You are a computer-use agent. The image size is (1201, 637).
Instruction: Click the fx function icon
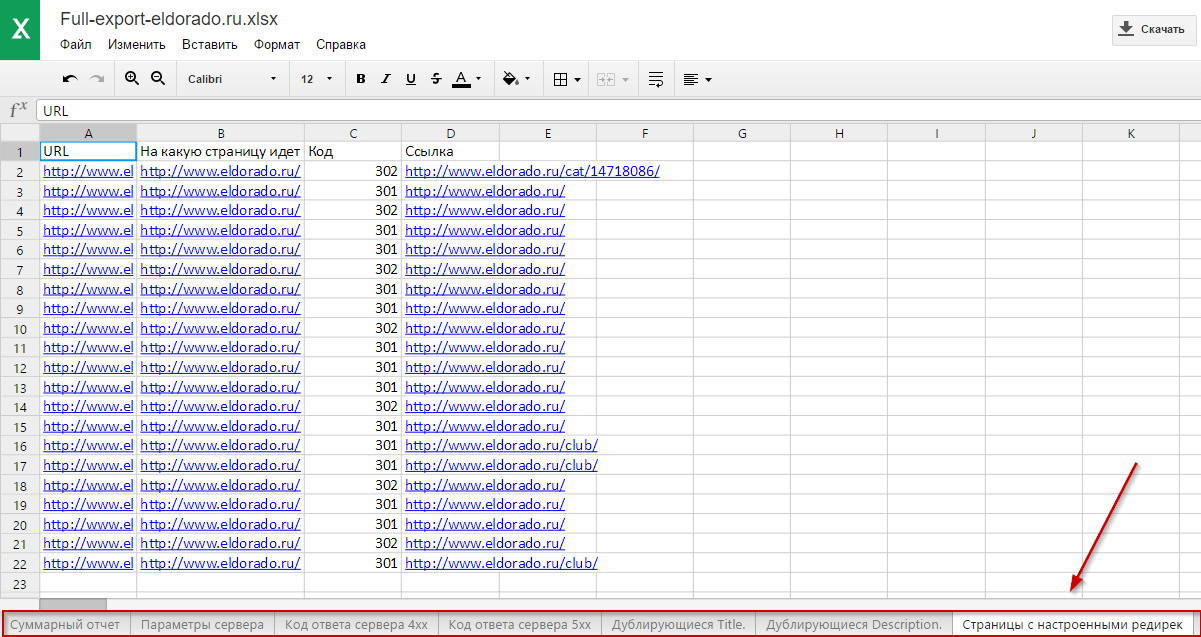tap(17, 111)
